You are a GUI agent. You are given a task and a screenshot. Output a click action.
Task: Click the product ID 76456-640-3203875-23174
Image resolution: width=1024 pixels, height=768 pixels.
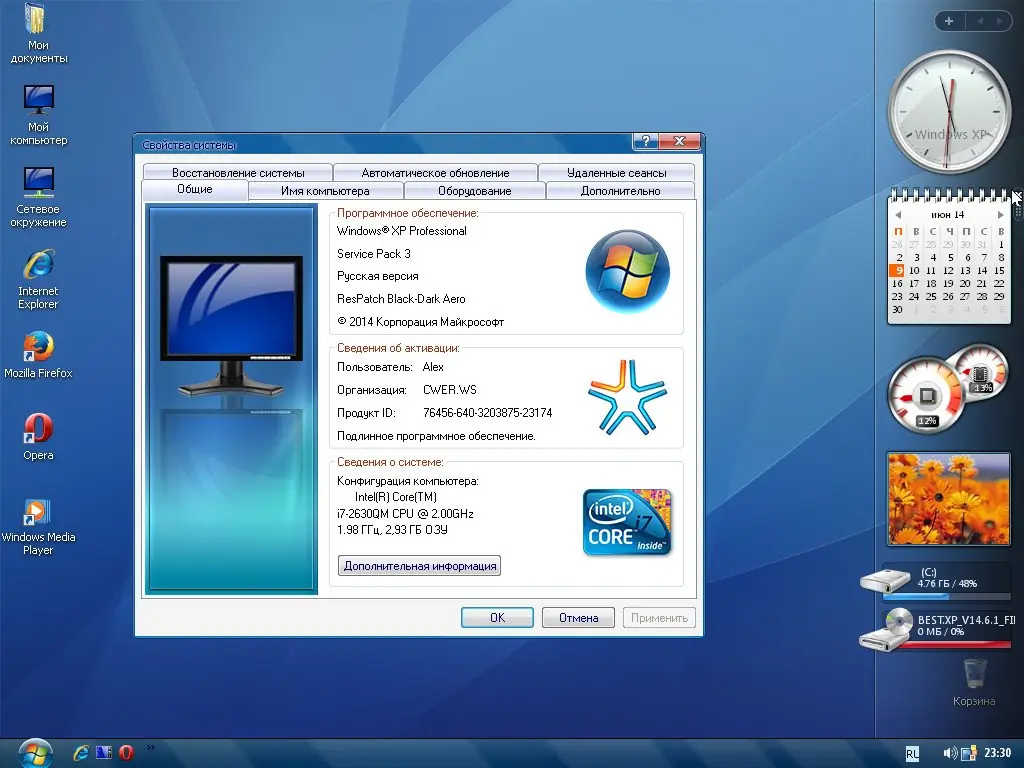point(487,413)
